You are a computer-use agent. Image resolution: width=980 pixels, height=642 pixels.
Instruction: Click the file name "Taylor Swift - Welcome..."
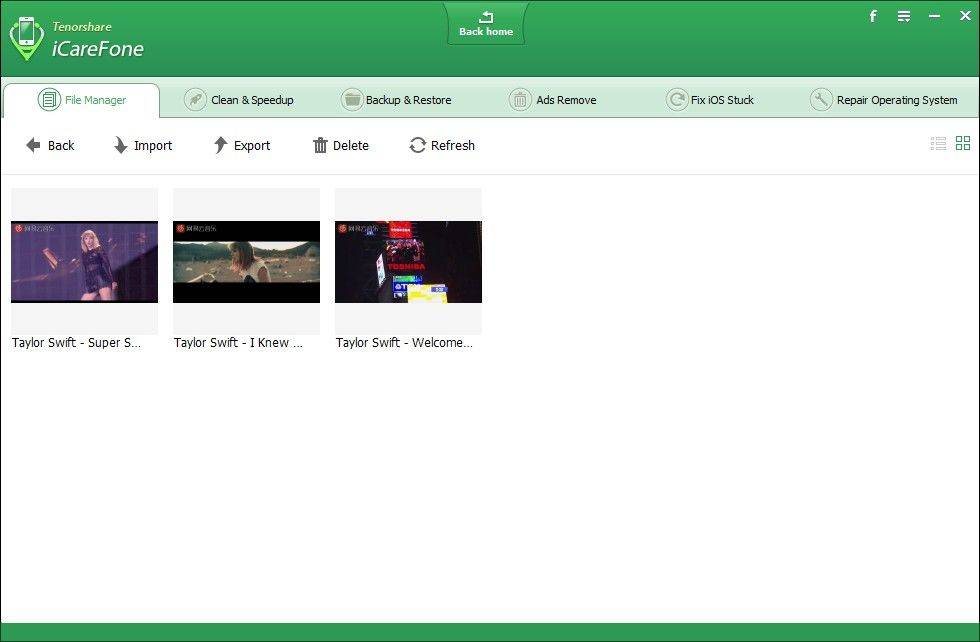[x=404, y=343]
